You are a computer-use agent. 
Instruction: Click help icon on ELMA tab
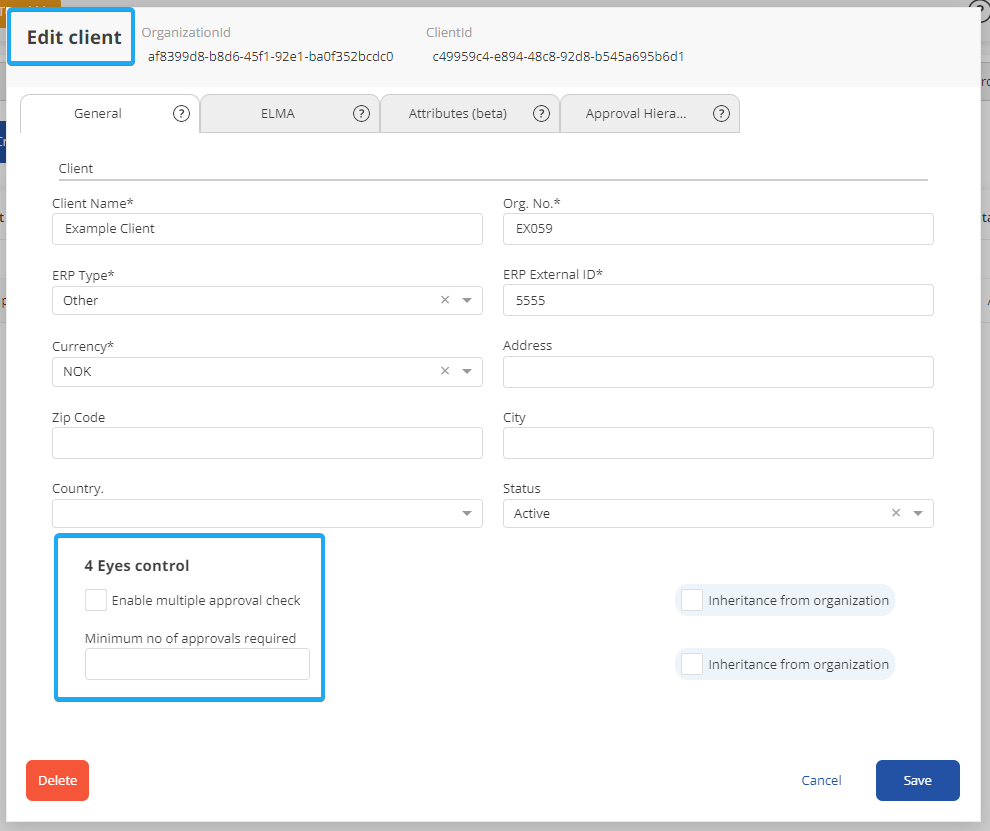(361, 113)
